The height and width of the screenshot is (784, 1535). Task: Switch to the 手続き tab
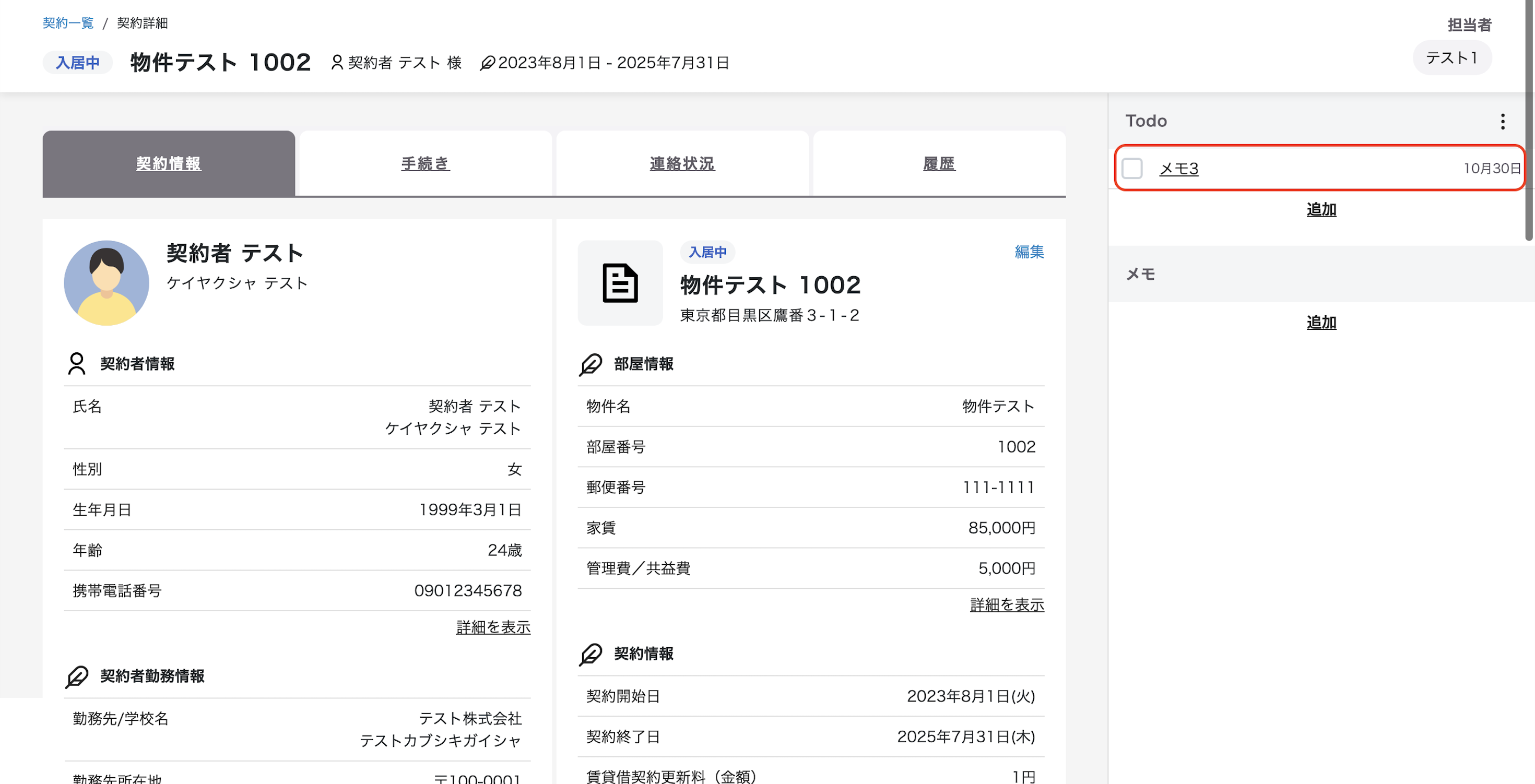pos(426,163)
